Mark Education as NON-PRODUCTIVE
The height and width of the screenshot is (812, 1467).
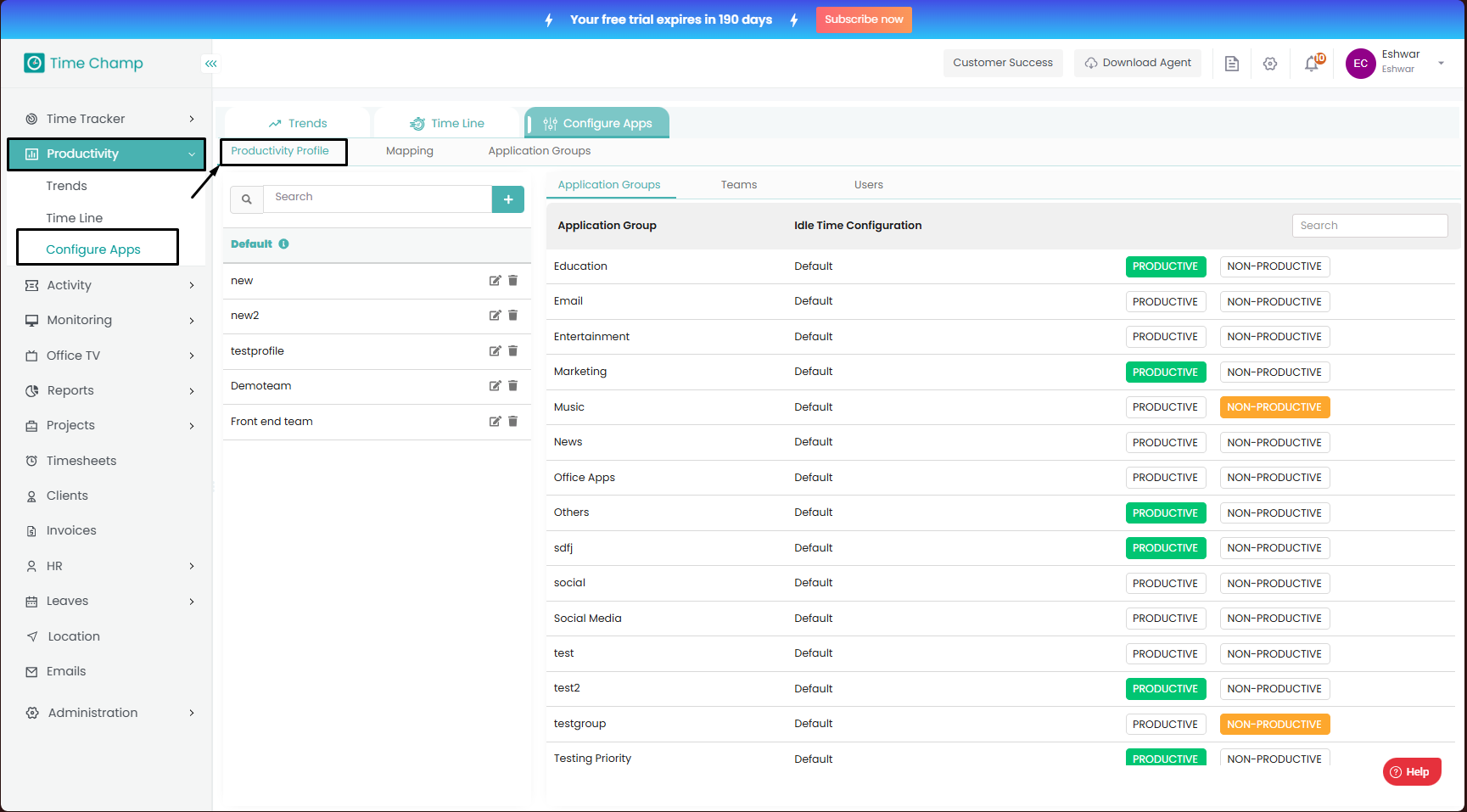pyautogui.click(x=1274, y=266)
